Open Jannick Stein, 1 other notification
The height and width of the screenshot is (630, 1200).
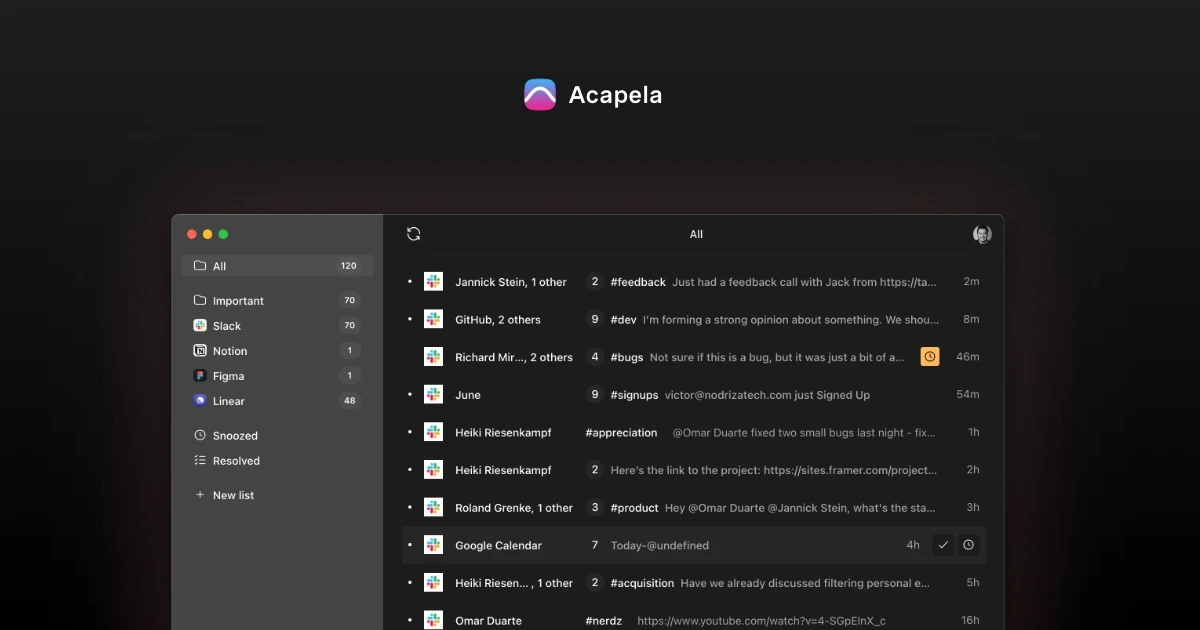511,282
